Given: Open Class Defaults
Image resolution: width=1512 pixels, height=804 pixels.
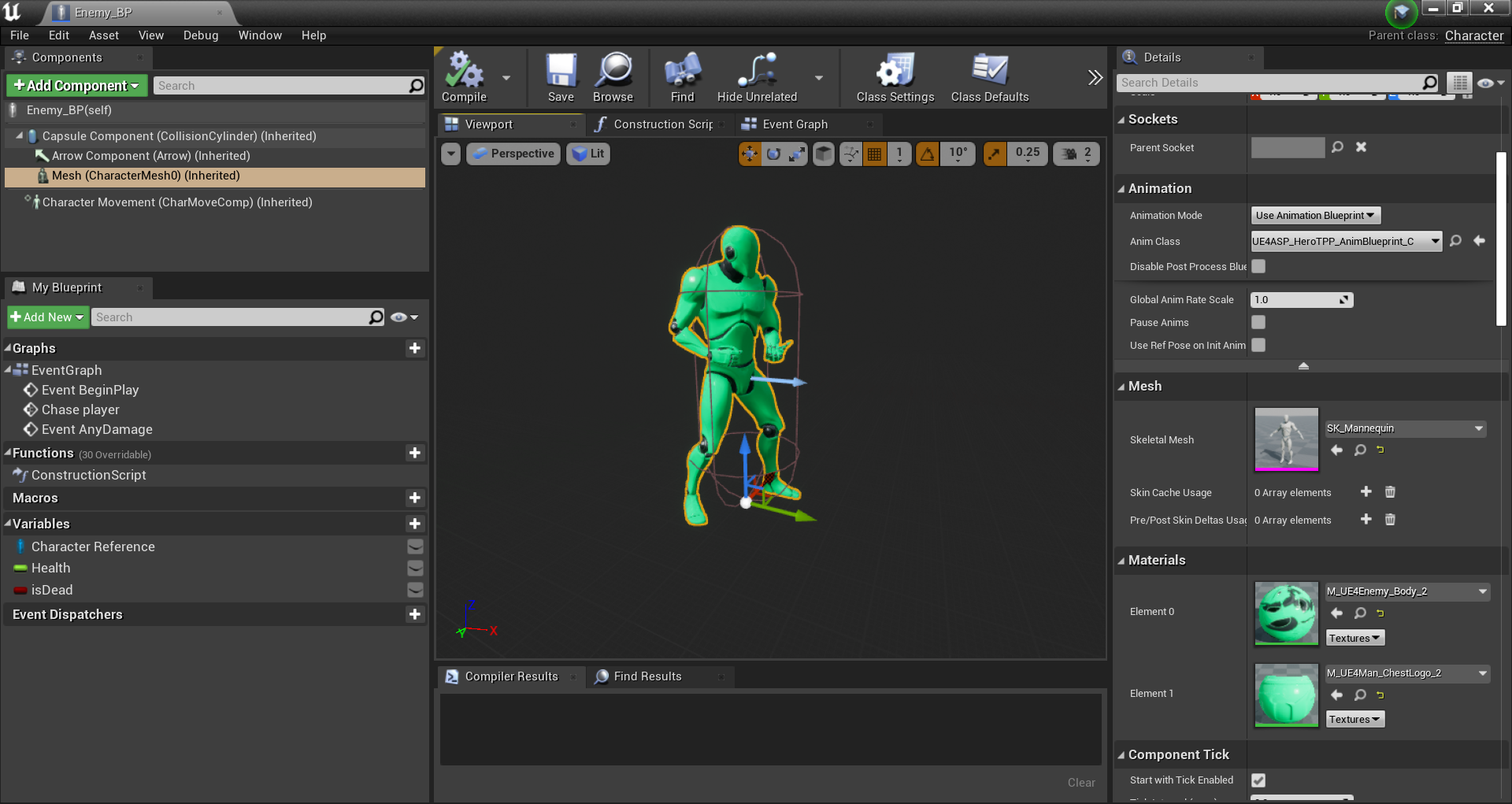Looking at the screenshot, I should tap(989, 77).
